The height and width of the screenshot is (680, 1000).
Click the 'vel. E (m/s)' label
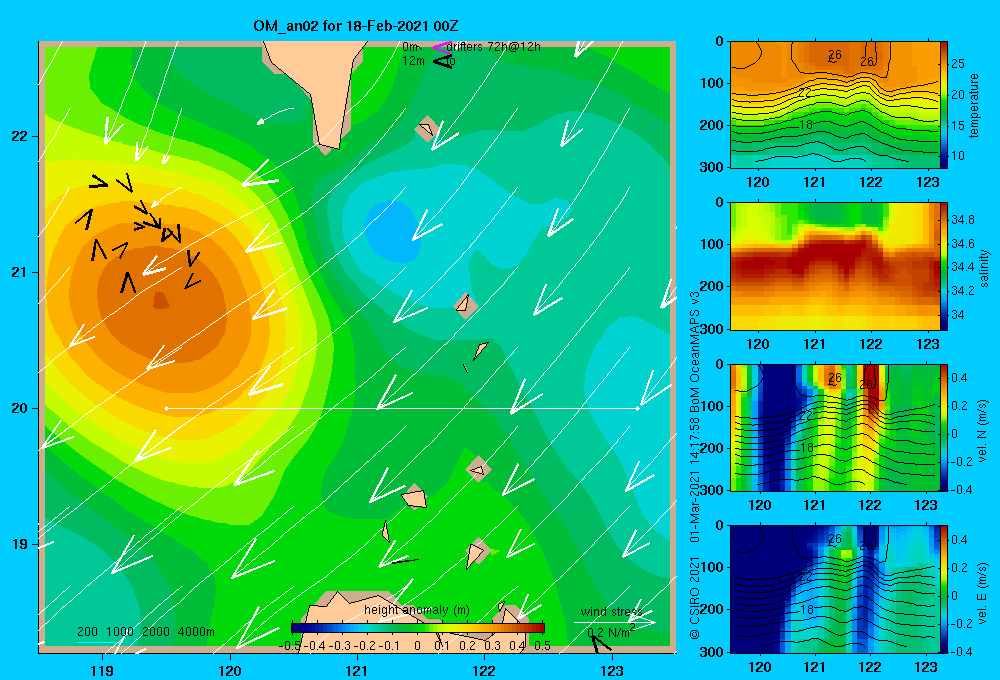click(x=983, y=592)
